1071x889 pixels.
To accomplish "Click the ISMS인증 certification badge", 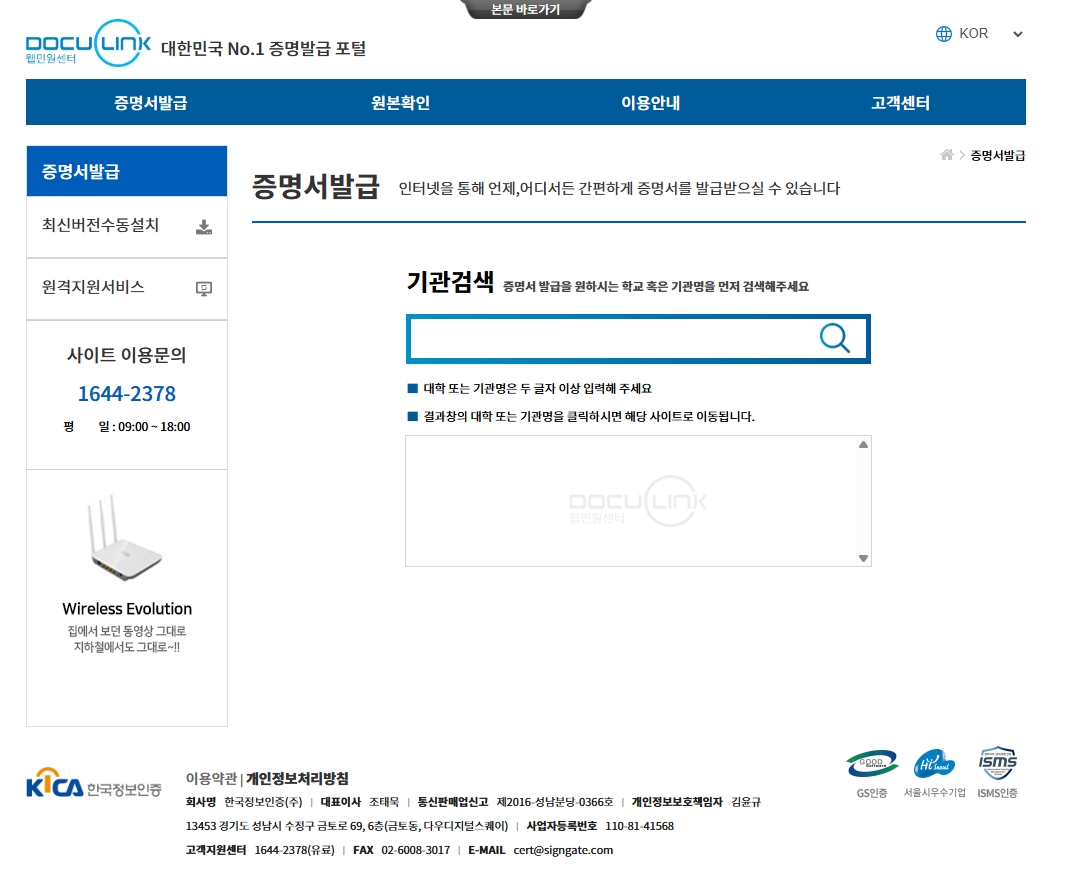I will click(996, 765).
